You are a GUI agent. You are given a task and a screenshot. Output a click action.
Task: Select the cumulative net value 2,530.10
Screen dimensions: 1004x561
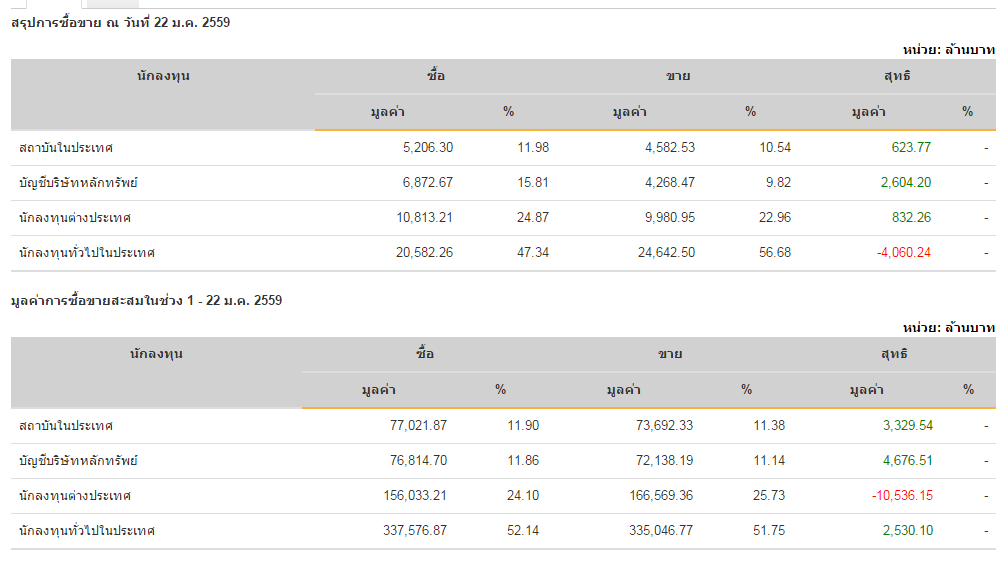(908, 531)
